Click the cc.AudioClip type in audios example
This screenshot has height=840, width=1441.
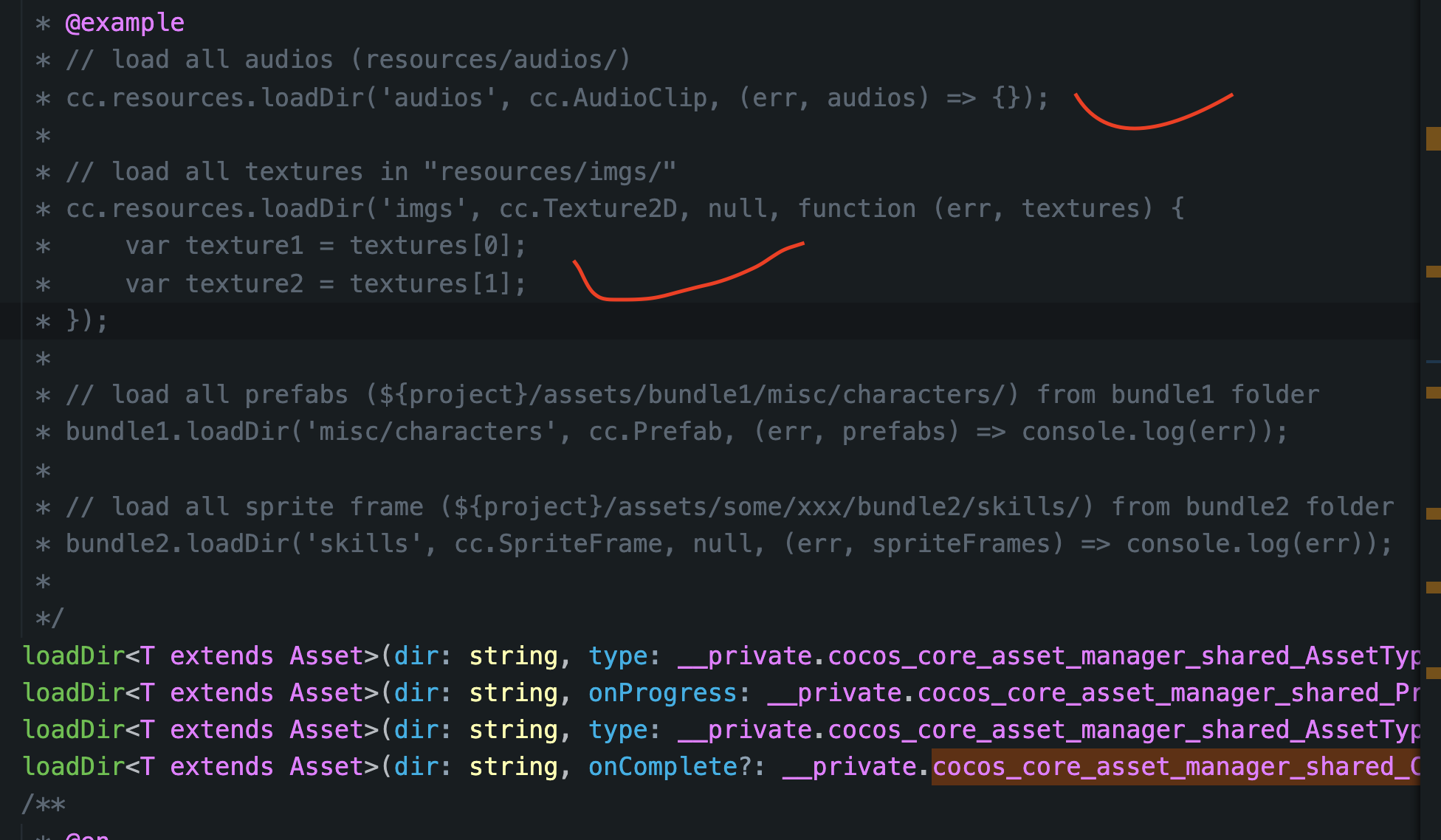[x=617, y=97]
